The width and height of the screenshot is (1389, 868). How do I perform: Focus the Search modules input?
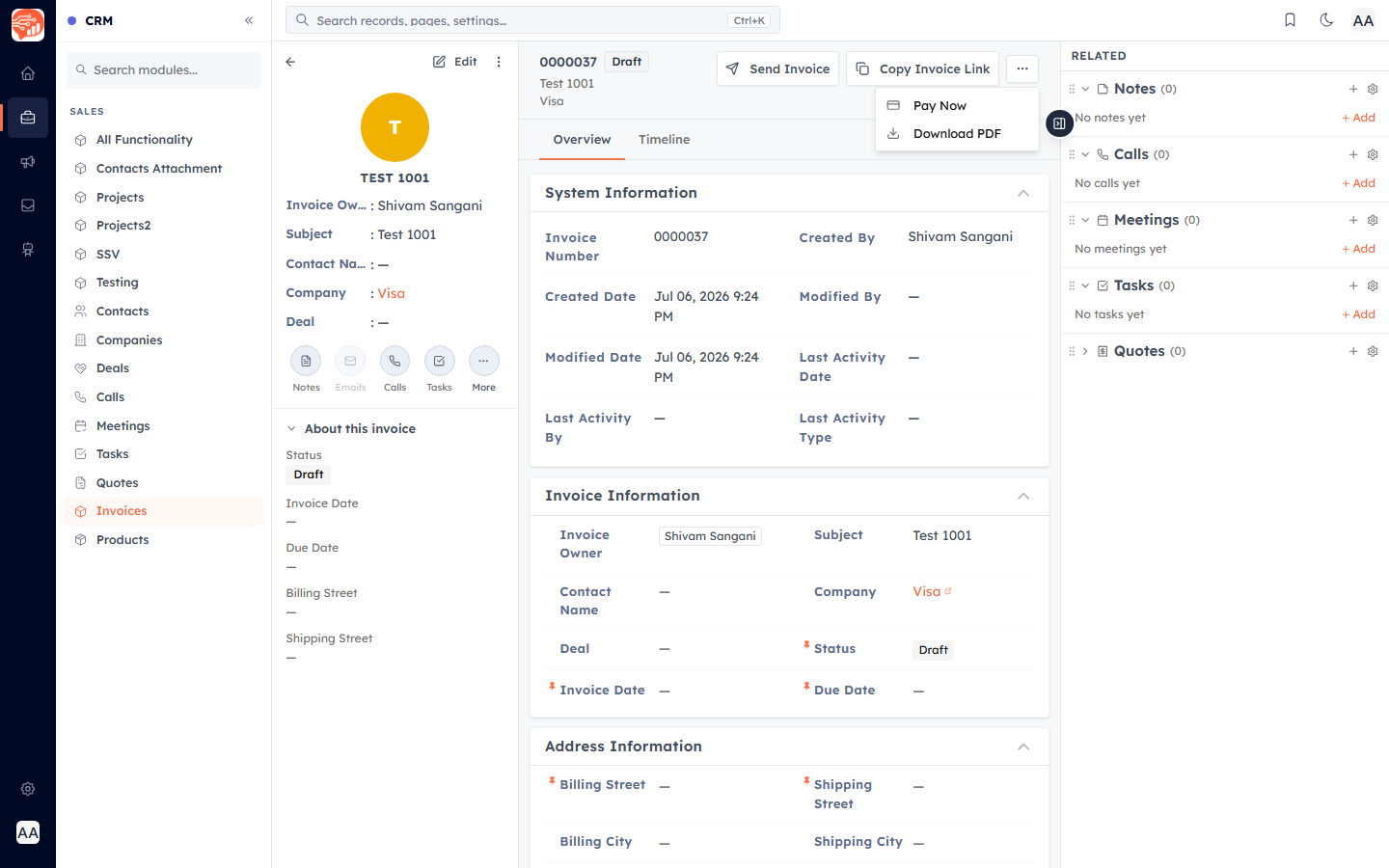coord(164,70)
